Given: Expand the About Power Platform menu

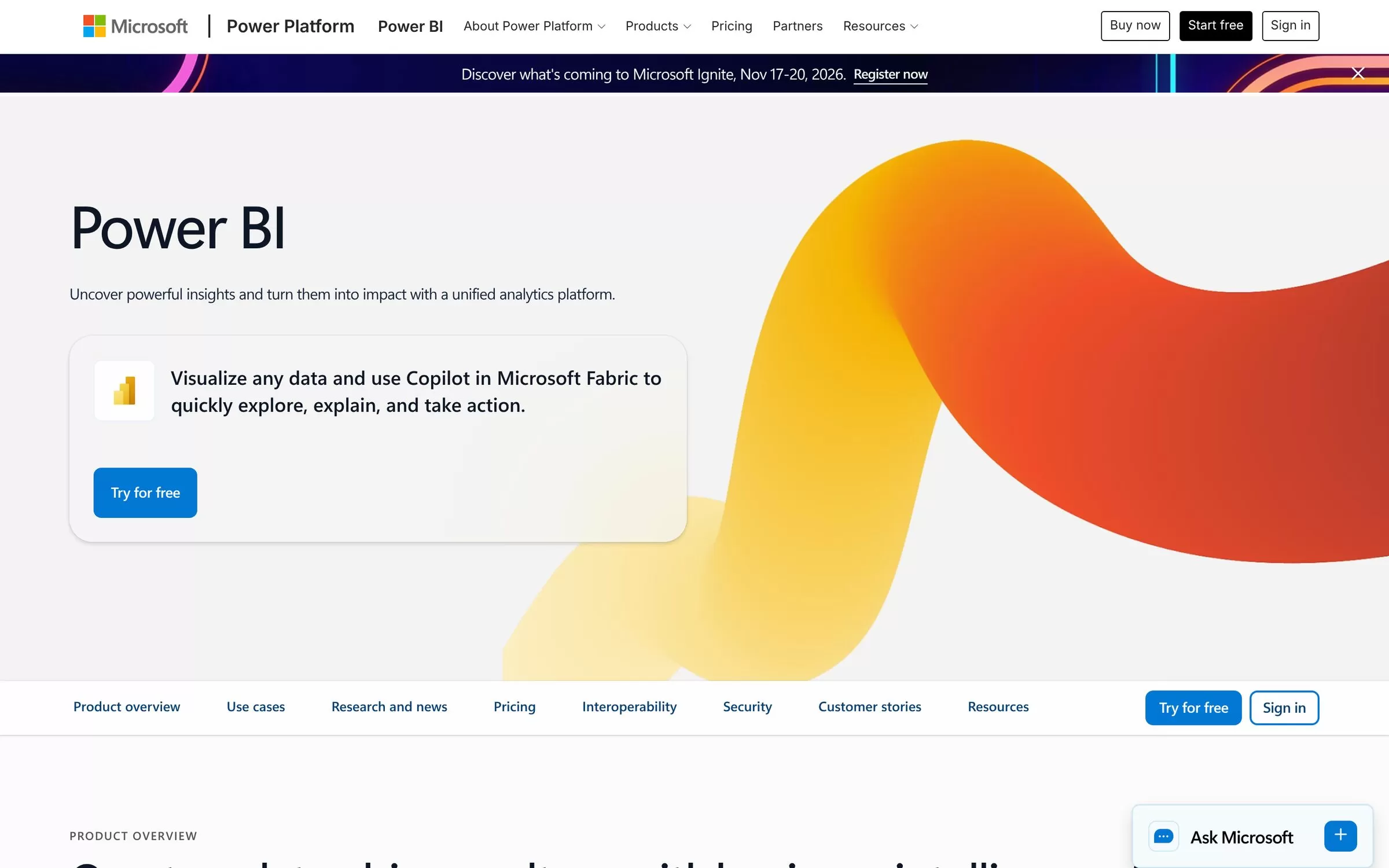Looking at the screenshot, I should pos(534,26).
